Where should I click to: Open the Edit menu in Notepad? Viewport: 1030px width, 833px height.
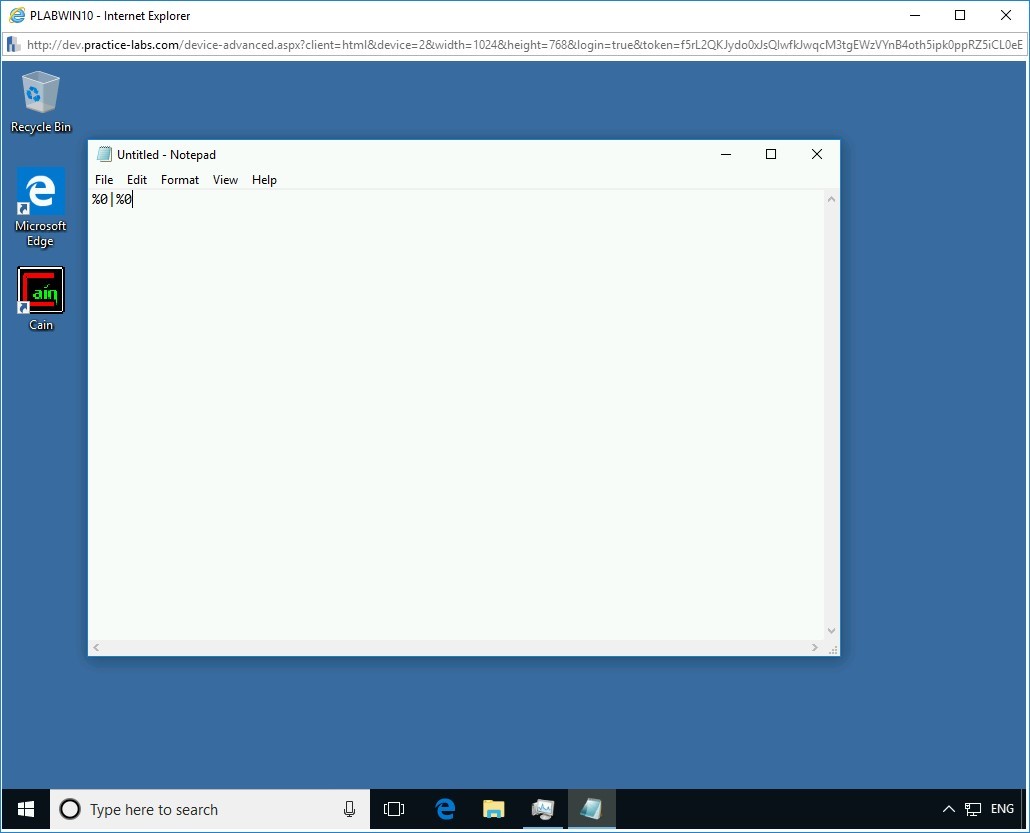(137, 180)
